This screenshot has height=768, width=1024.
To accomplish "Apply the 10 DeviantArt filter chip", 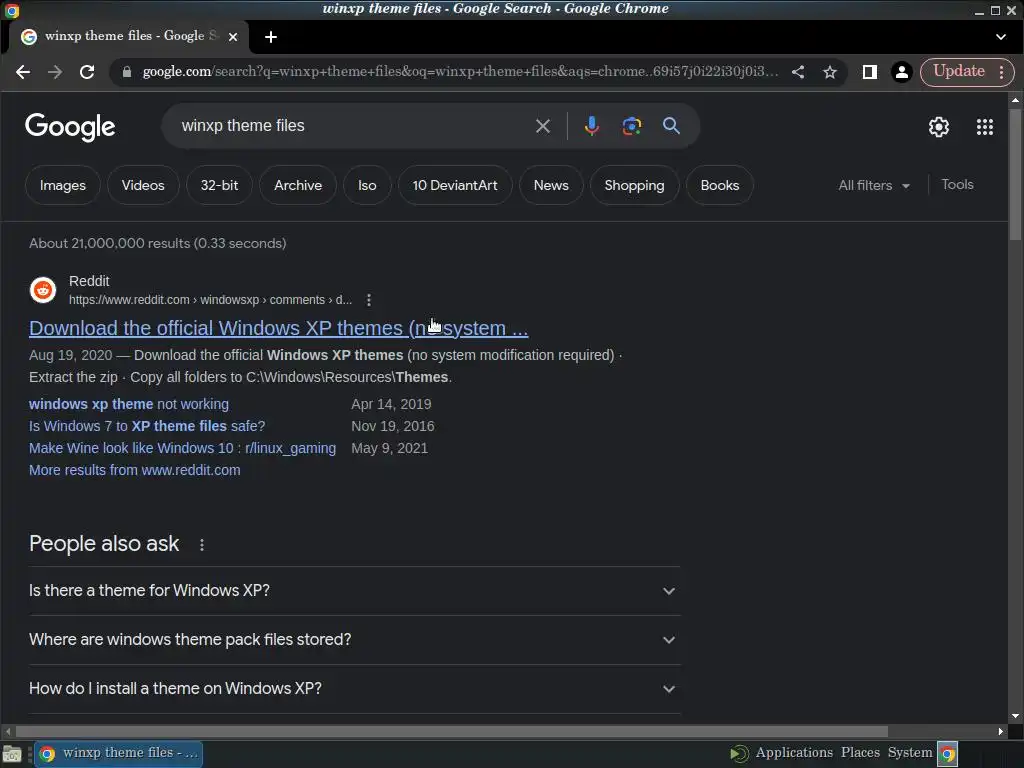I will [455, 185].
